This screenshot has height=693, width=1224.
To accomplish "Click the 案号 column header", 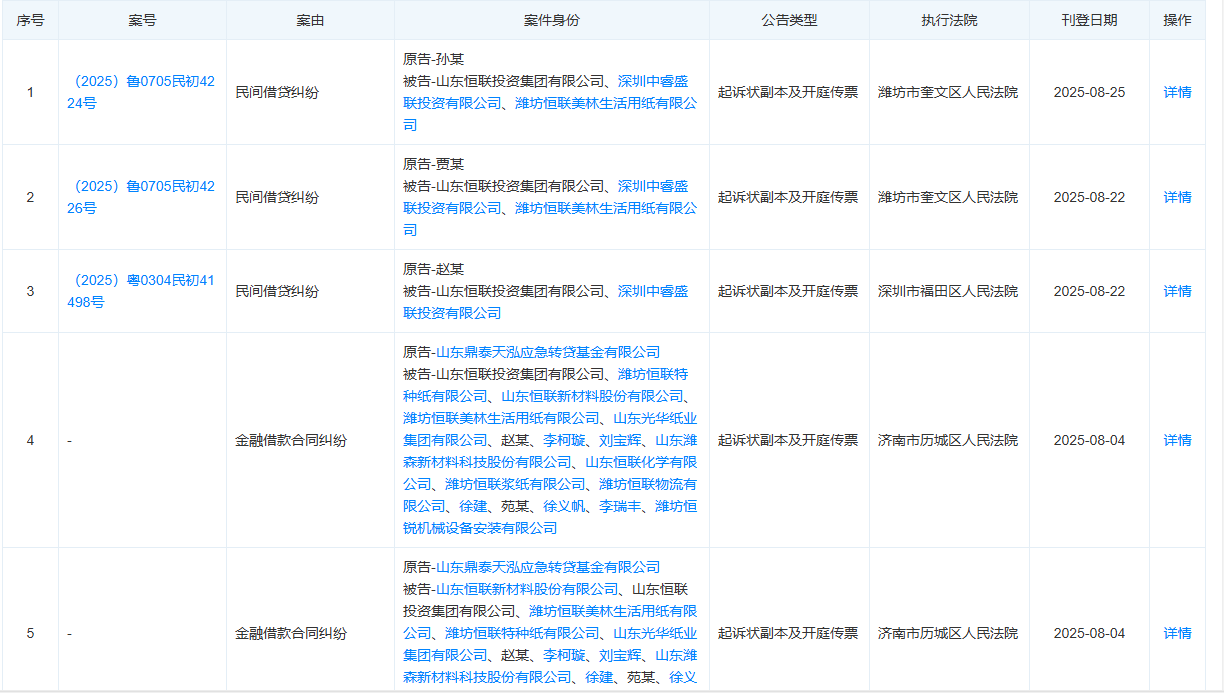I will (143, 20).
